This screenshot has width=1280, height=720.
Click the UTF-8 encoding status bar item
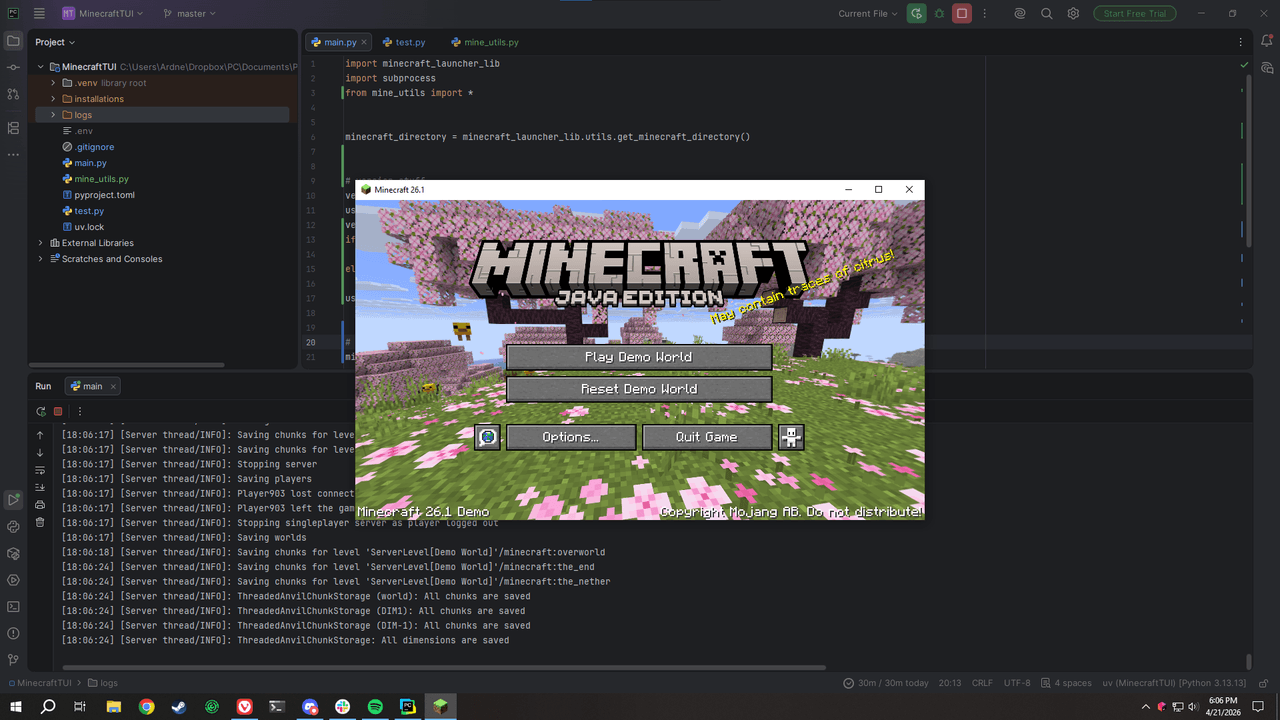click(x=1017, y=683)
